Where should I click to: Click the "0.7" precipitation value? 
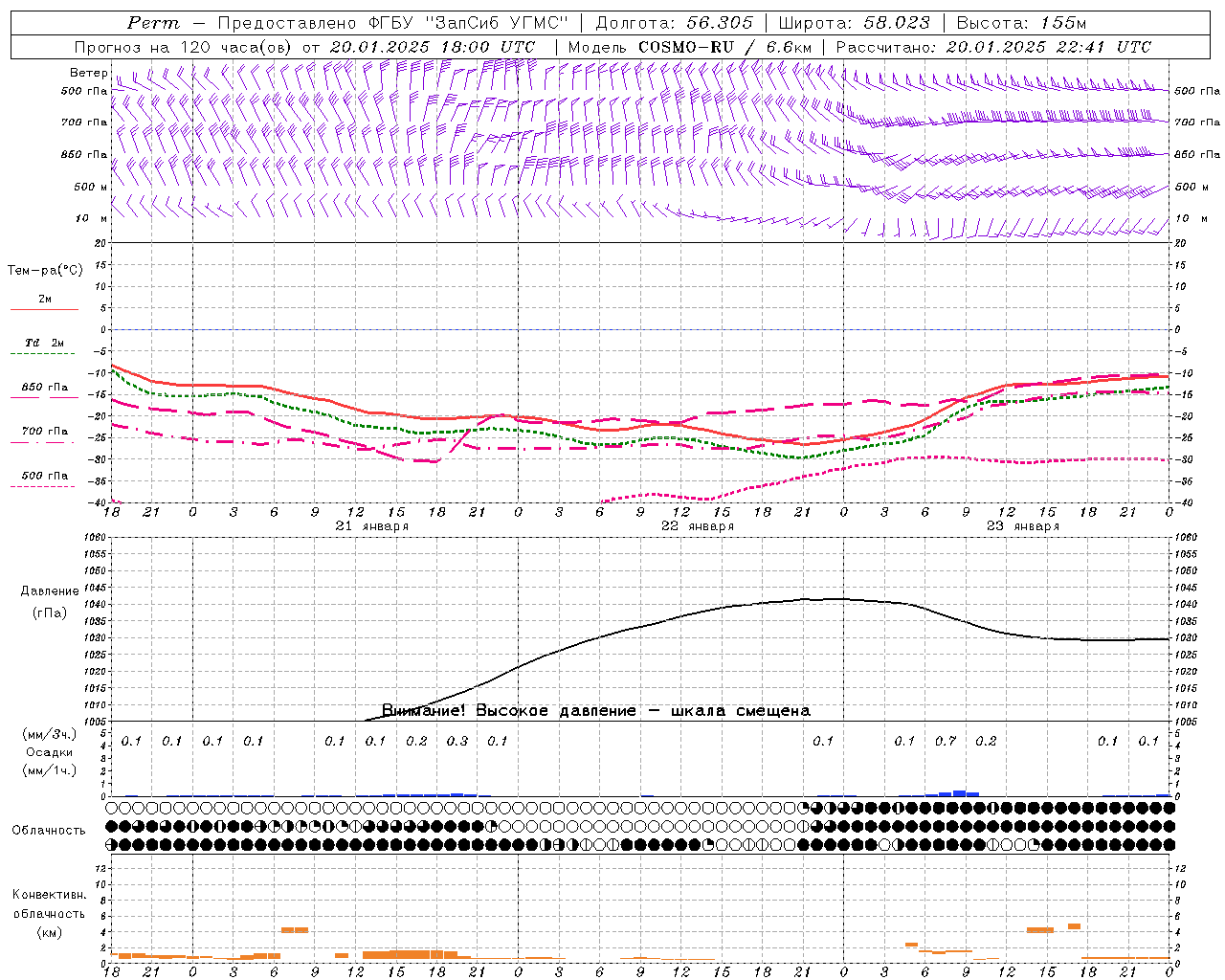click(x=946, y=741)
